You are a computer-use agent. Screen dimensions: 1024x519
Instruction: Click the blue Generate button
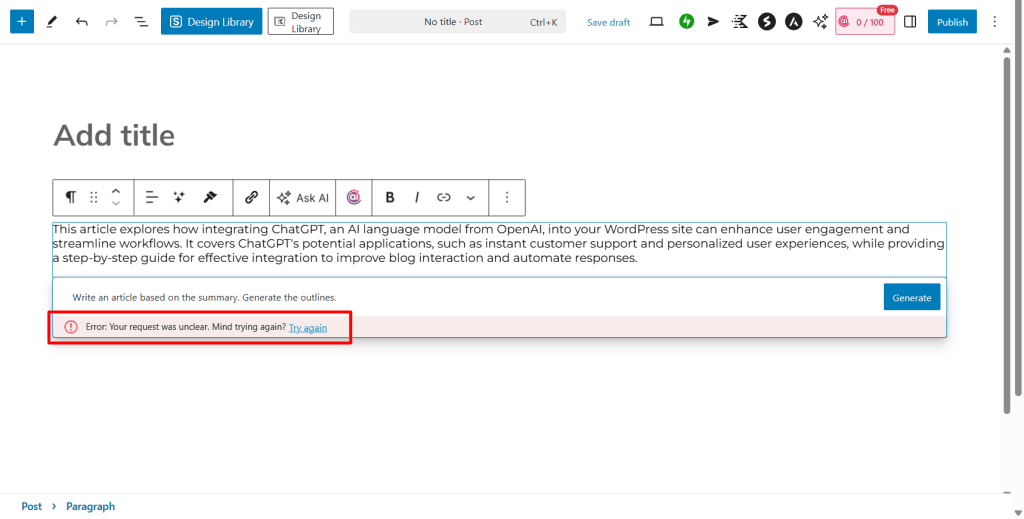(x=911, y=297)
